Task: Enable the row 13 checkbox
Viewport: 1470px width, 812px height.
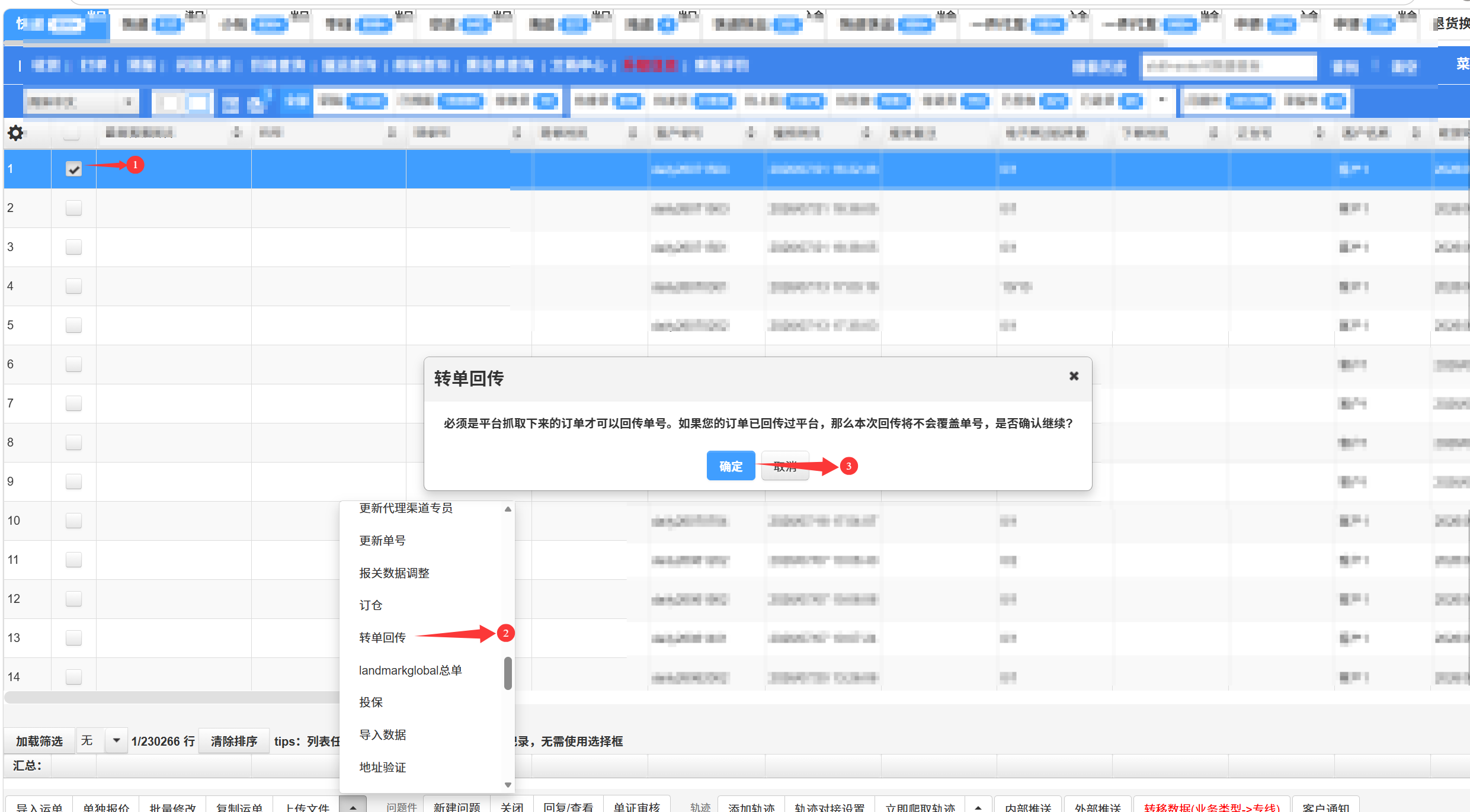Action: pos(73,638)
